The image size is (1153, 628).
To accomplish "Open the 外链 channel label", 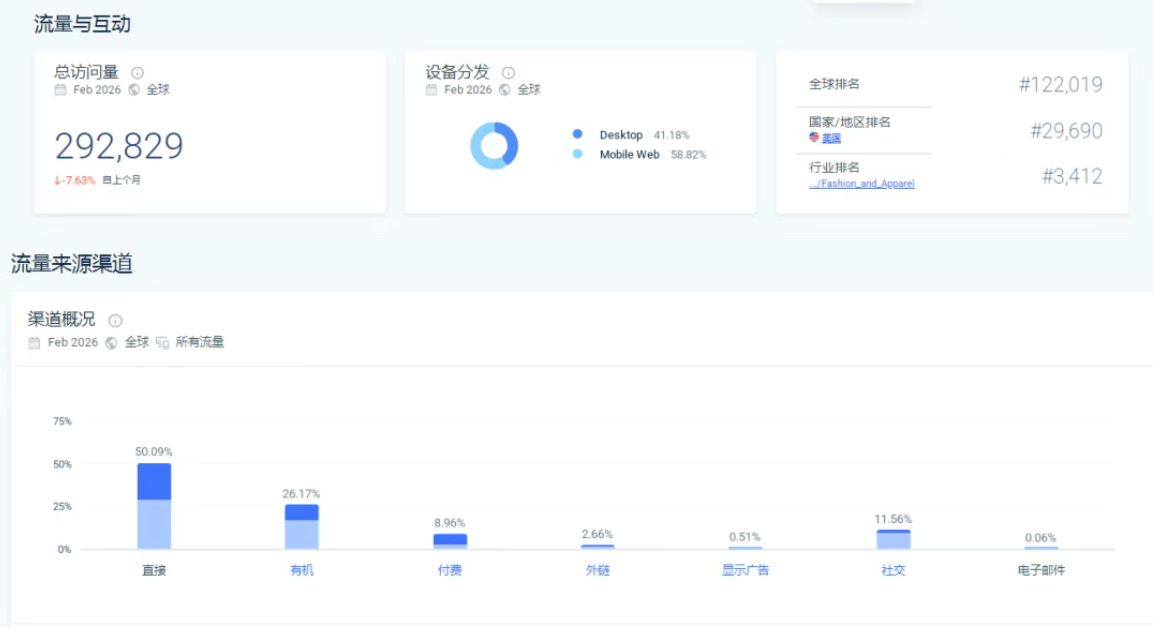I will click(x=597, y=570).
